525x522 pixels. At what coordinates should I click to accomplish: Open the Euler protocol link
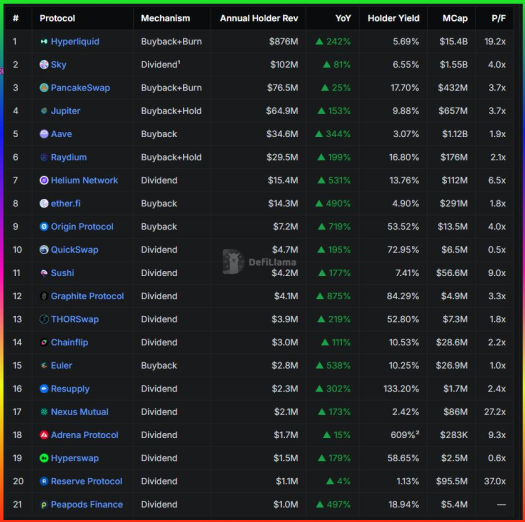[61, 365]
